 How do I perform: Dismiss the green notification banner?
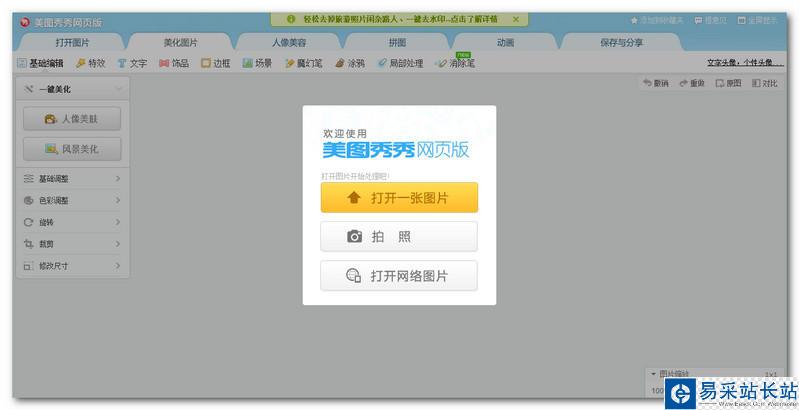click(516, 19)
